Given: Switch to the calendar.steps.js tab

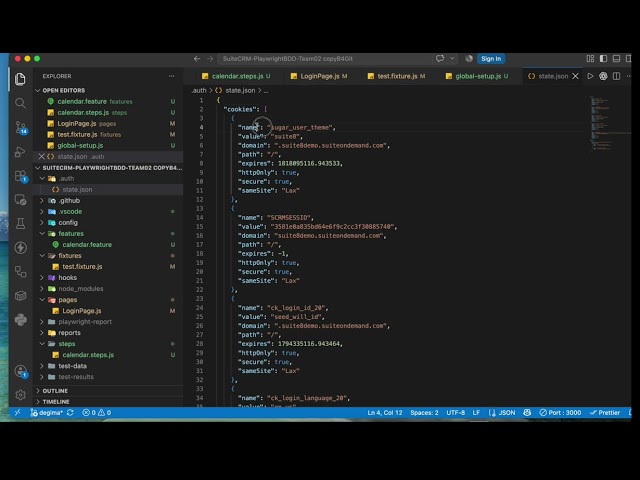Looking at the screenshot, I should pyautogui.click(x=236, y=76).
